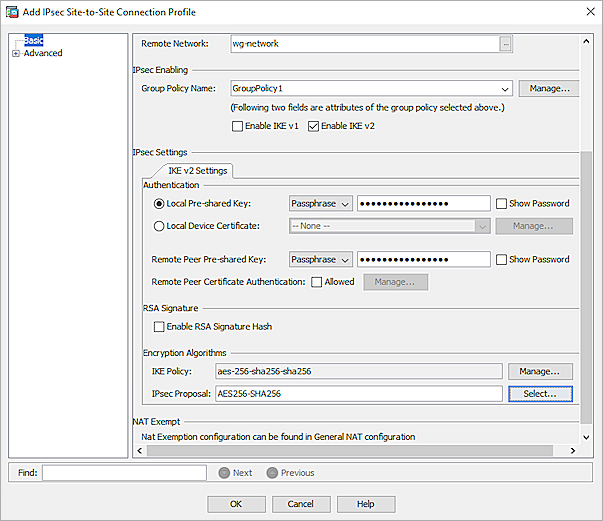Open the Group Policy Name dropdown

[x=505, y=89]
